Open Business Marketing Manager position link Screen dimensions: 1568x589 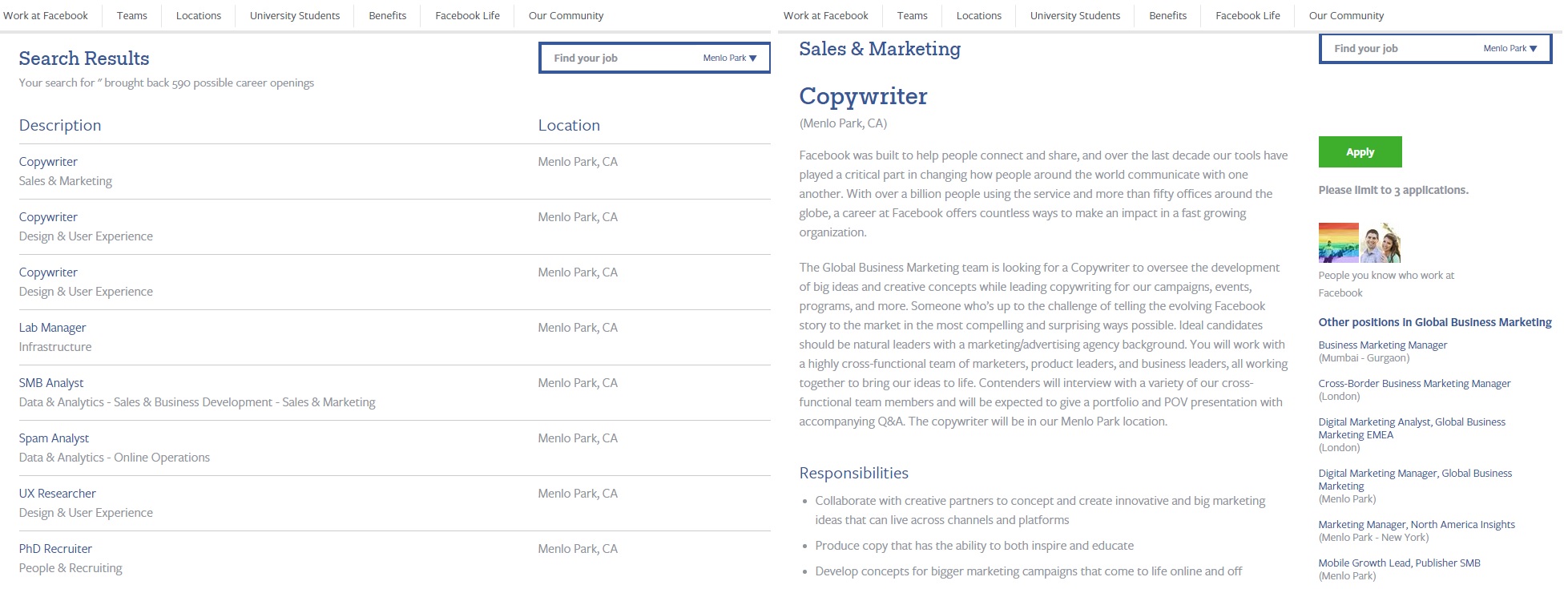coord(1382,345)
